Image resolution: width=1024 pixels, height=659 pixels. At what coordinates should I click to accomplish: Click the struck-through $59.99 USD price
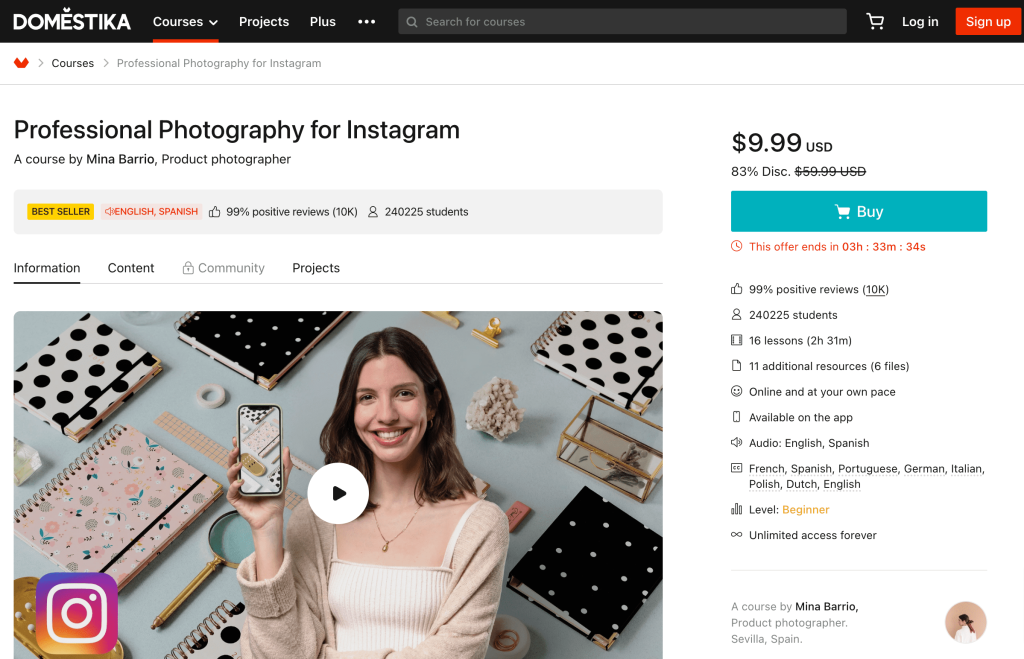pos(830,172)
